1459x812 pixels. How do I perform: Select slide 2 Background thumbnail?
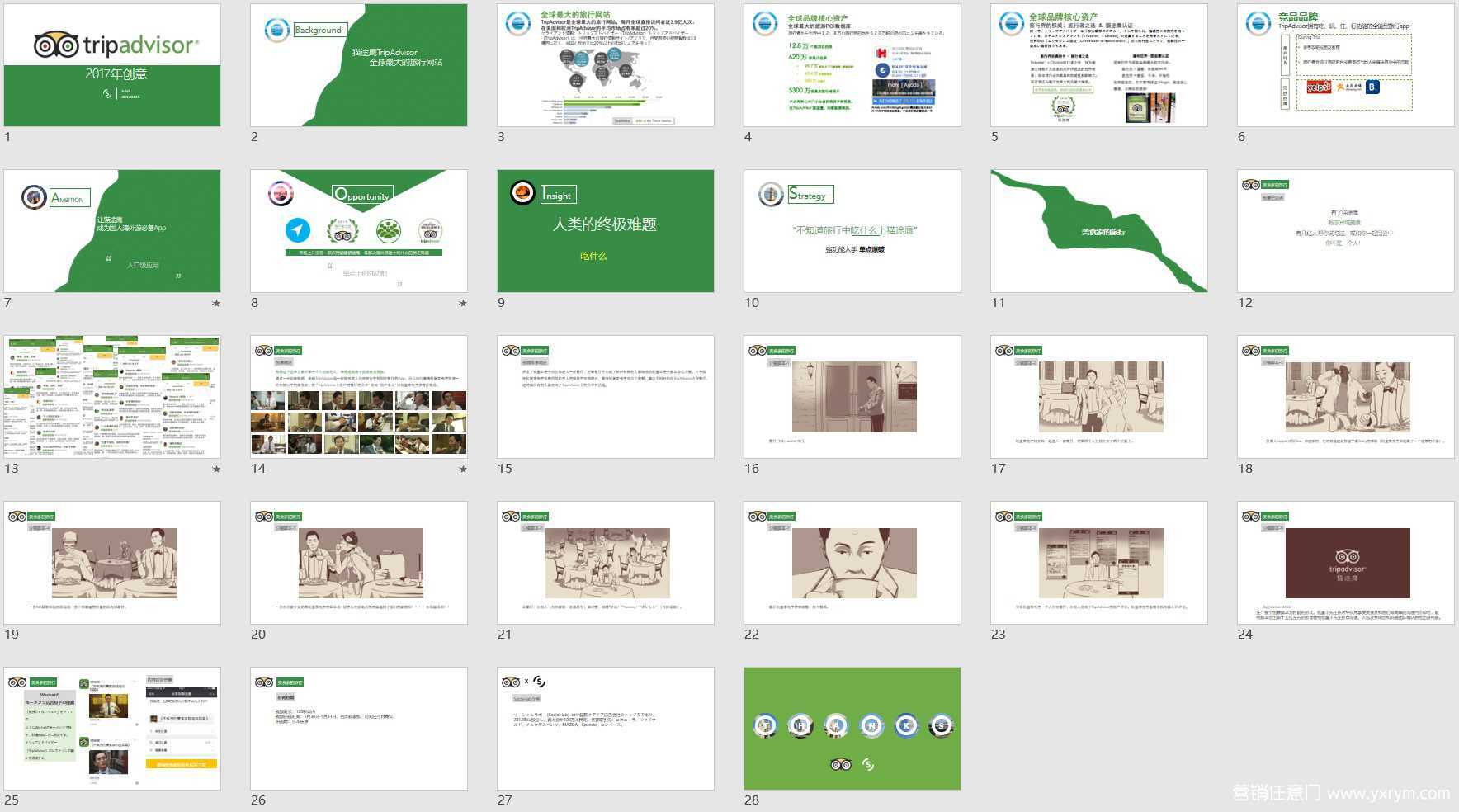(359, 65)
